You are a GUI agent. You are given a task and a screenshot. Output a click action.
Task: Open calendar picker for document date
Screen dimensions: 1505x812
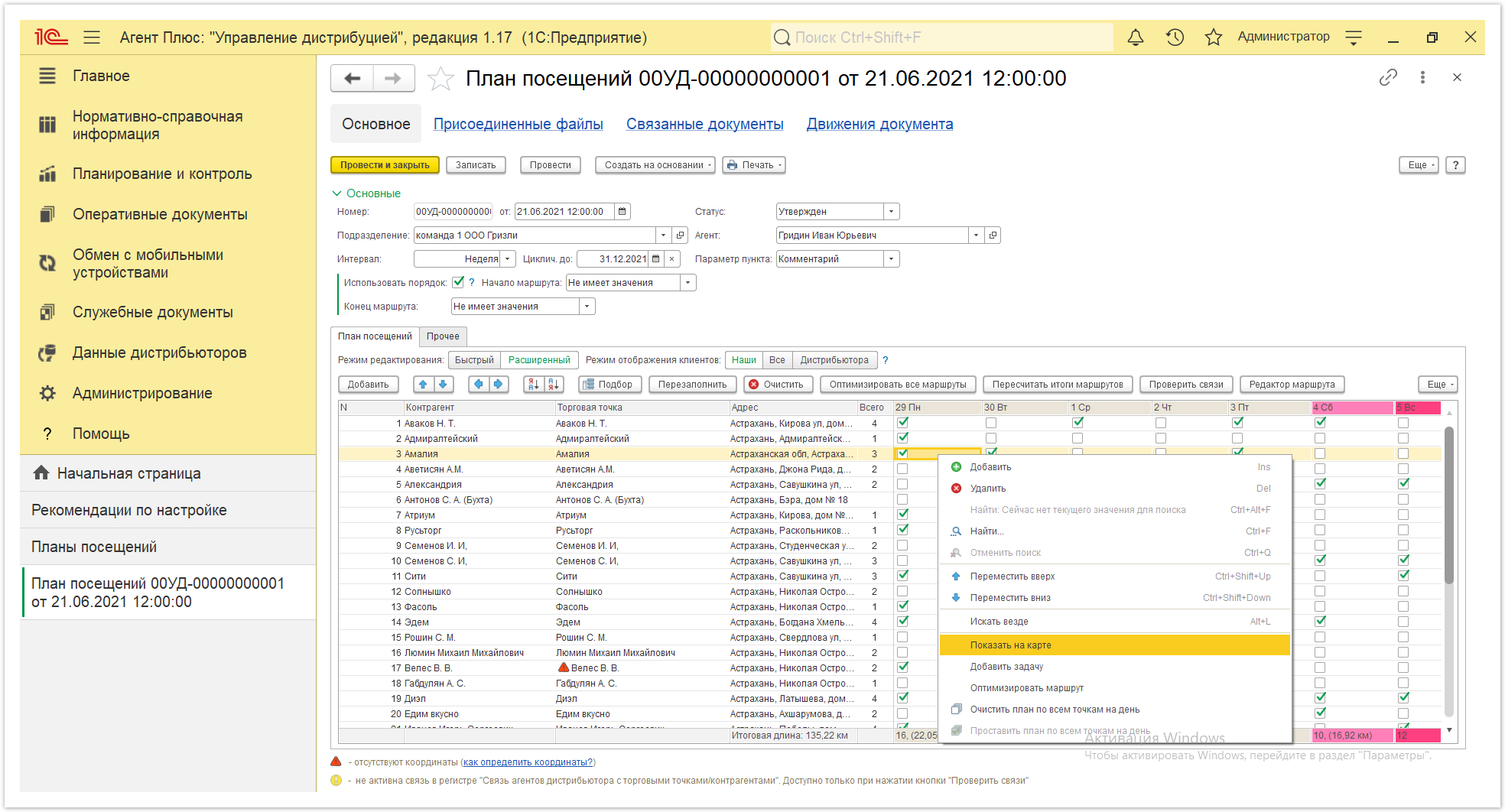(622, 212)
